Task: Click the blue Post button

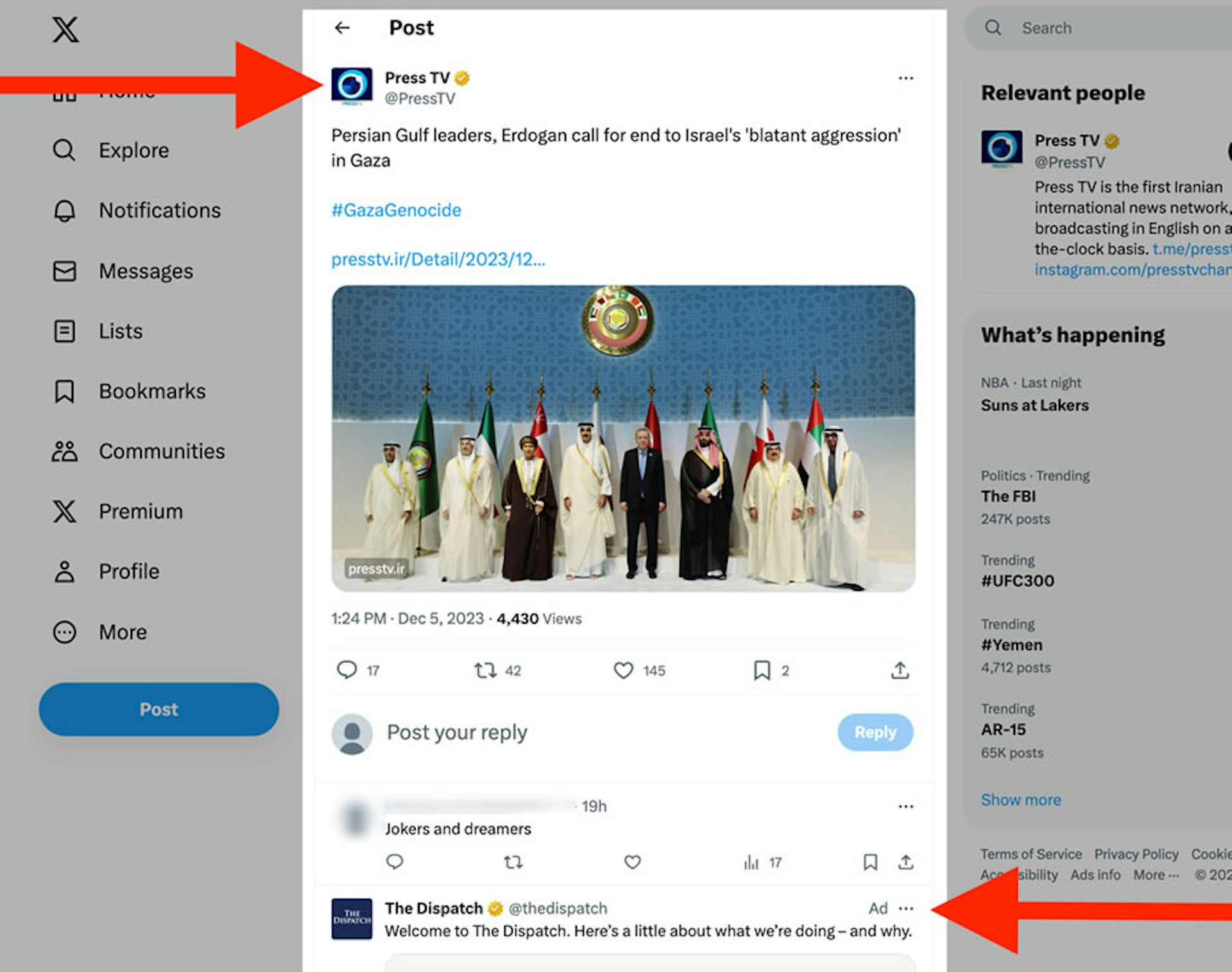Action: tap(158, 709)
